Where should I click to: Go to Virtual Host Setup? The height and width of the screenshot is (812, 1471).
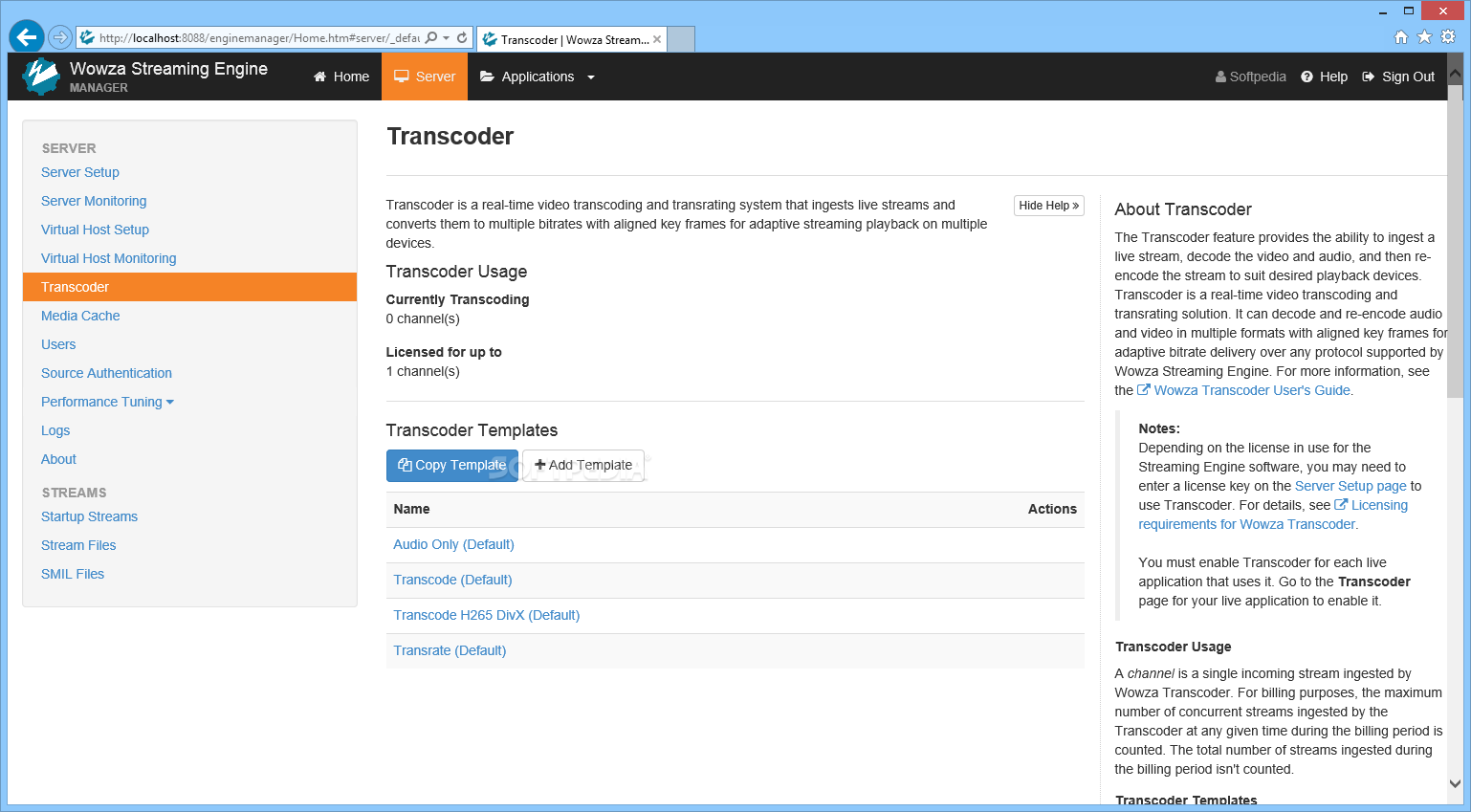95,230
